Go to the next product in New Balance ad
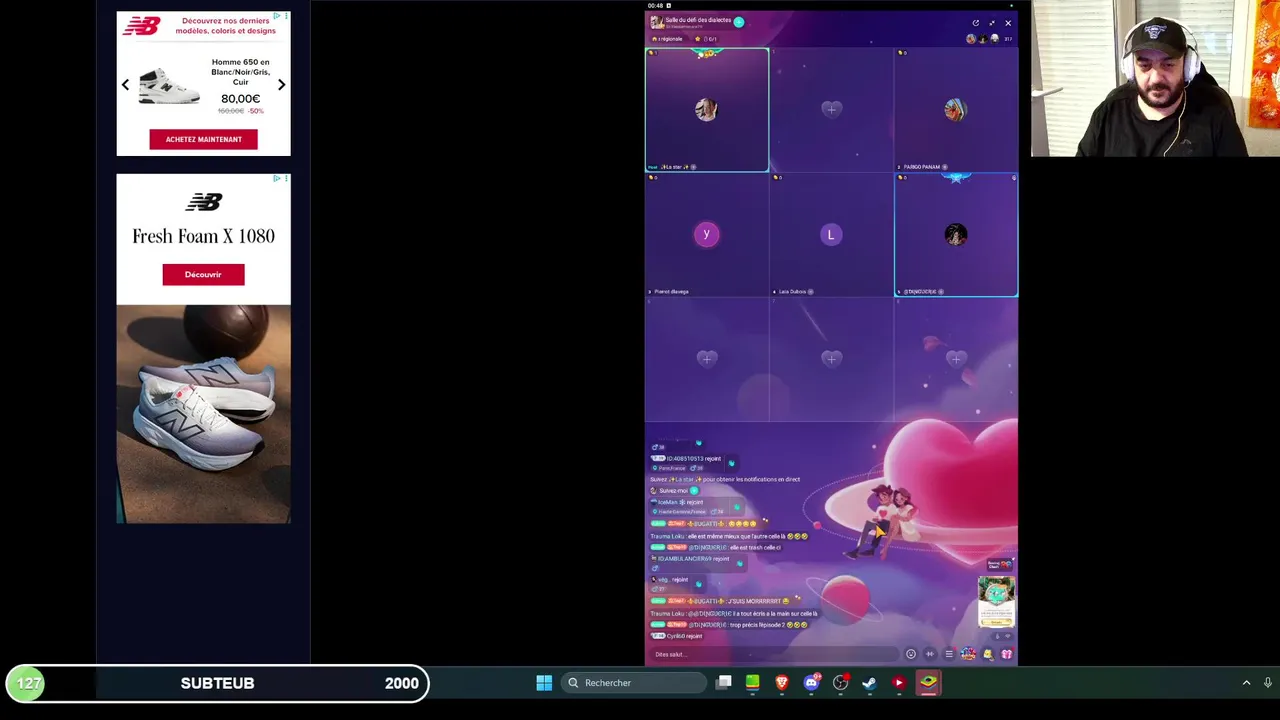The height and width of the screenshot is (720, 1280). [x=281, y=85]
